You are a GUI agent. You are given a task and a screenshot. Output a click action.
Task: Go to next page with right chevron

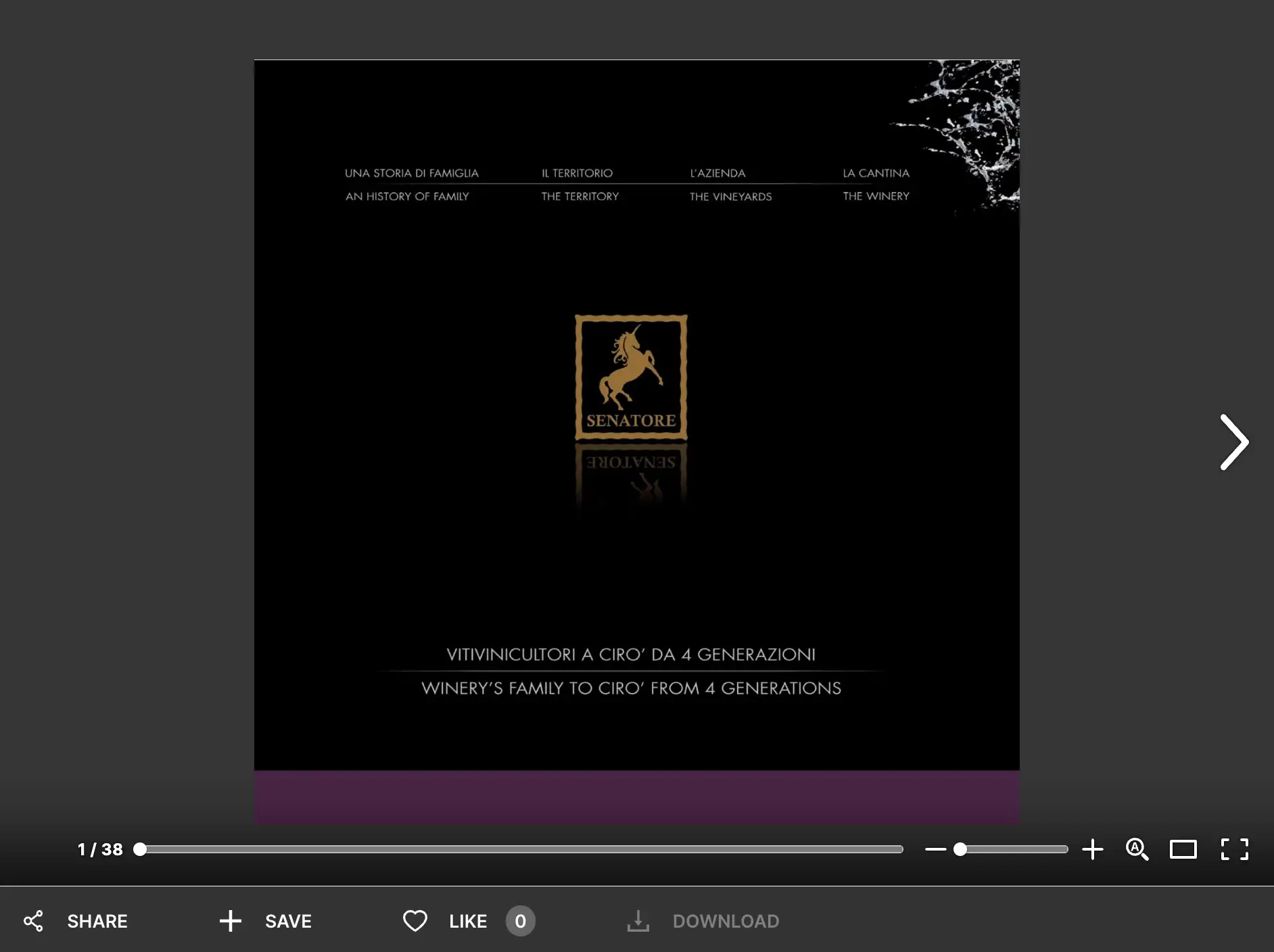tap(1233, 442)
